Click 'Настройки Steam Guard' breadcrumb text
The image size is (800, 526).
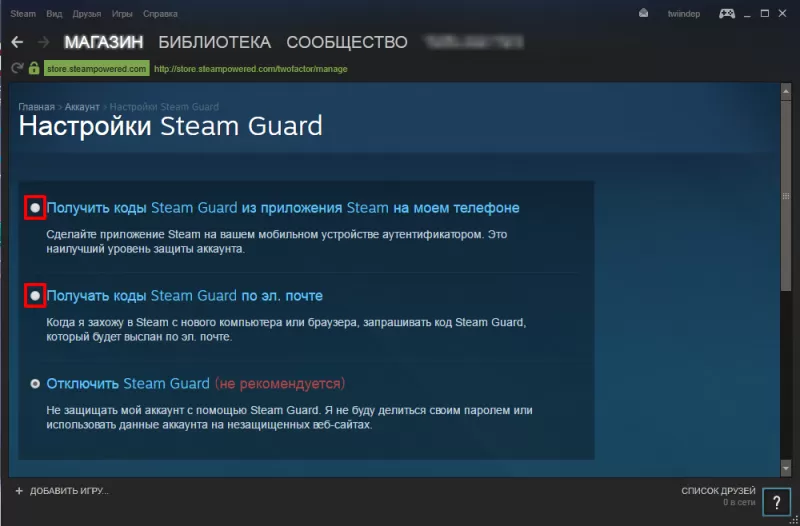[164, 107]
